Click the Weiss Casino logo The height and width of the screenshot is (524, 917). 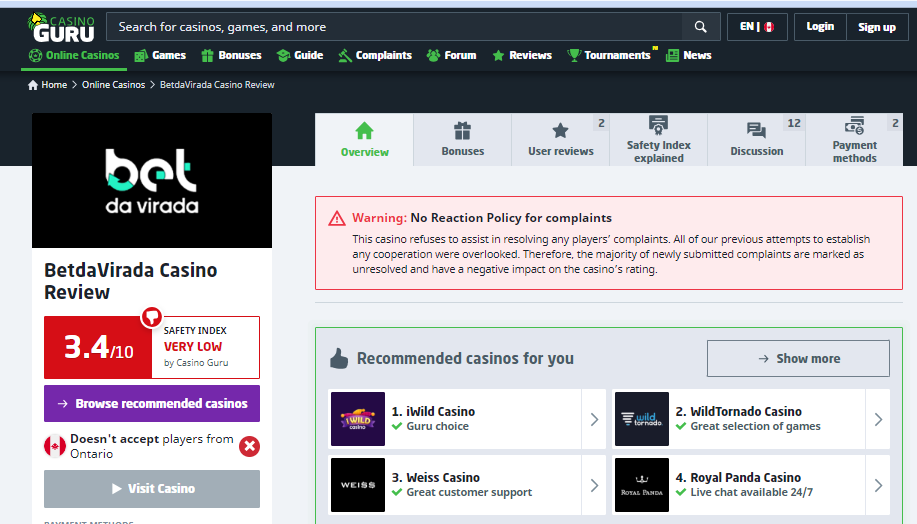point(357,485)
